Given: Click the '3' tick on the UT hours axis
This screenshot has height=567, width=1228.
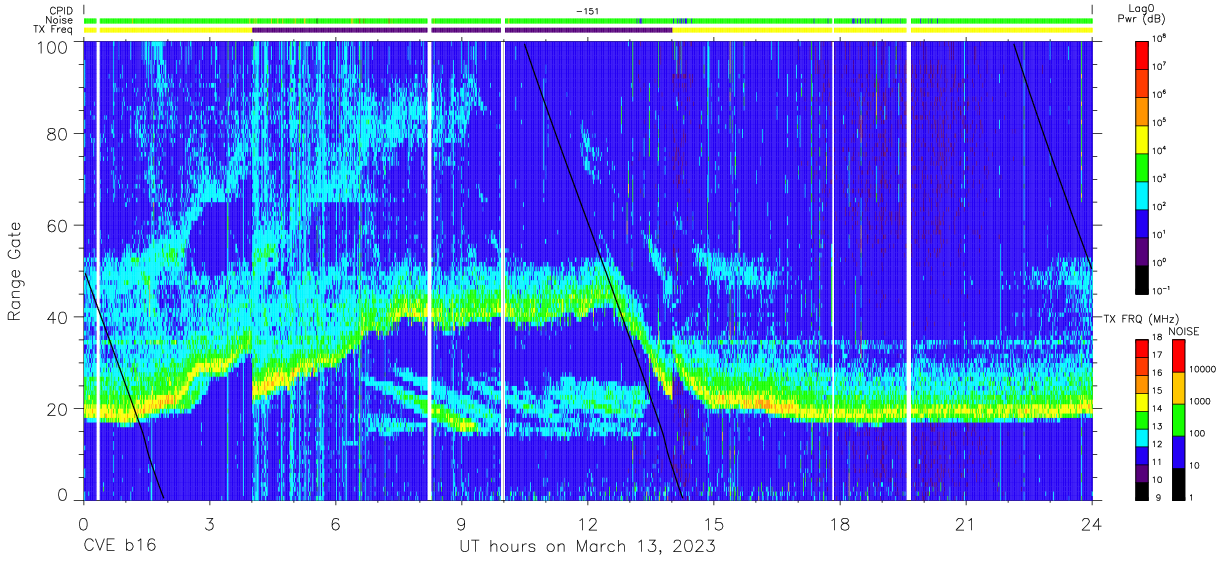Looking at the screenshot, I should pyautogui.click(x=210, y=522).
